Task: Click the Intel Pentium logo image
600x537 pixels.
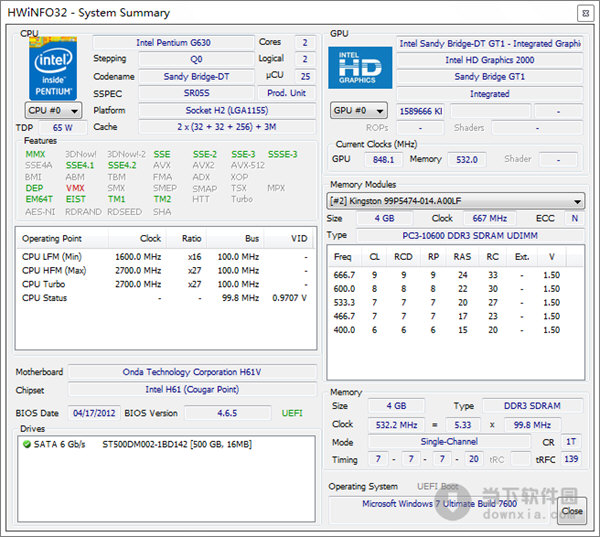Action: 53,69
